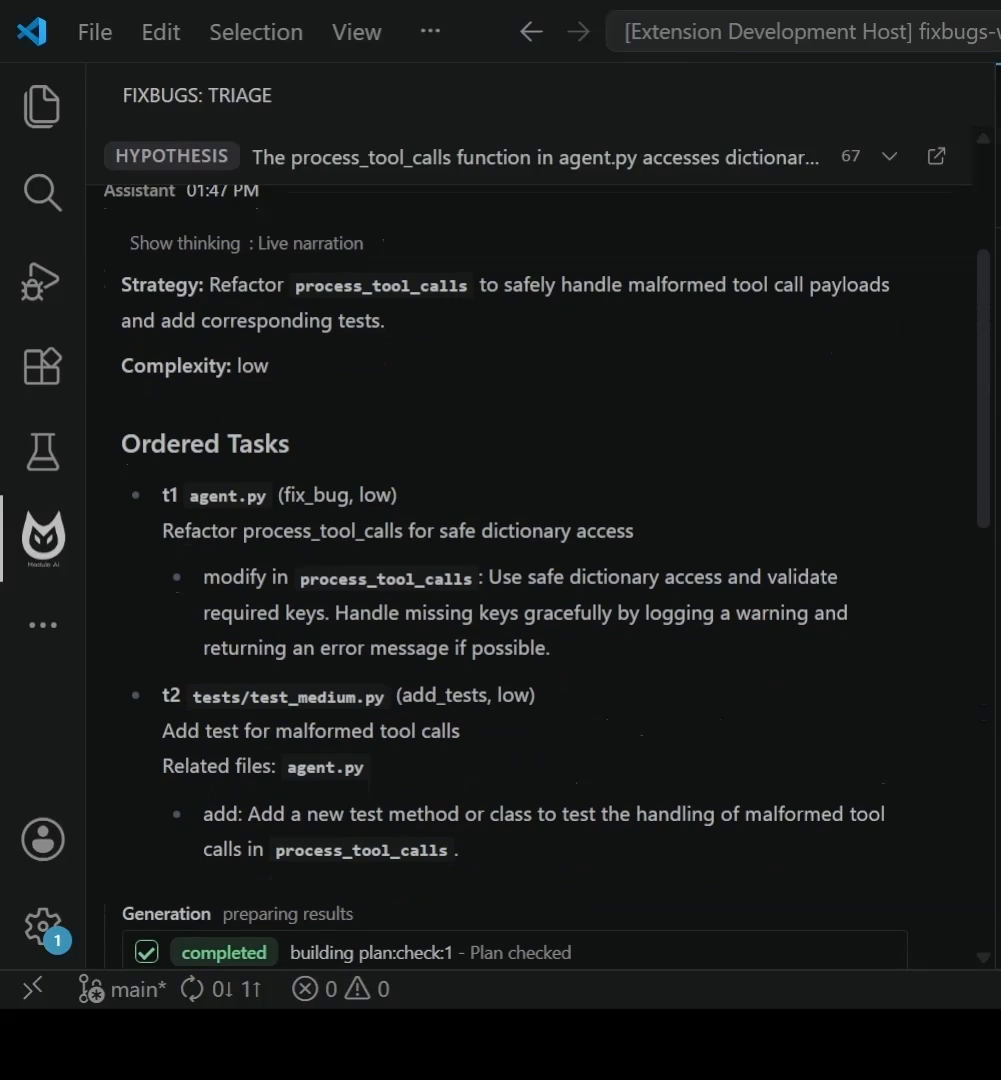The height and width of the screenshot is (1080, 1001).
Task: Click the Ordered Tasks heading
Action: click(x=205, y=444)
